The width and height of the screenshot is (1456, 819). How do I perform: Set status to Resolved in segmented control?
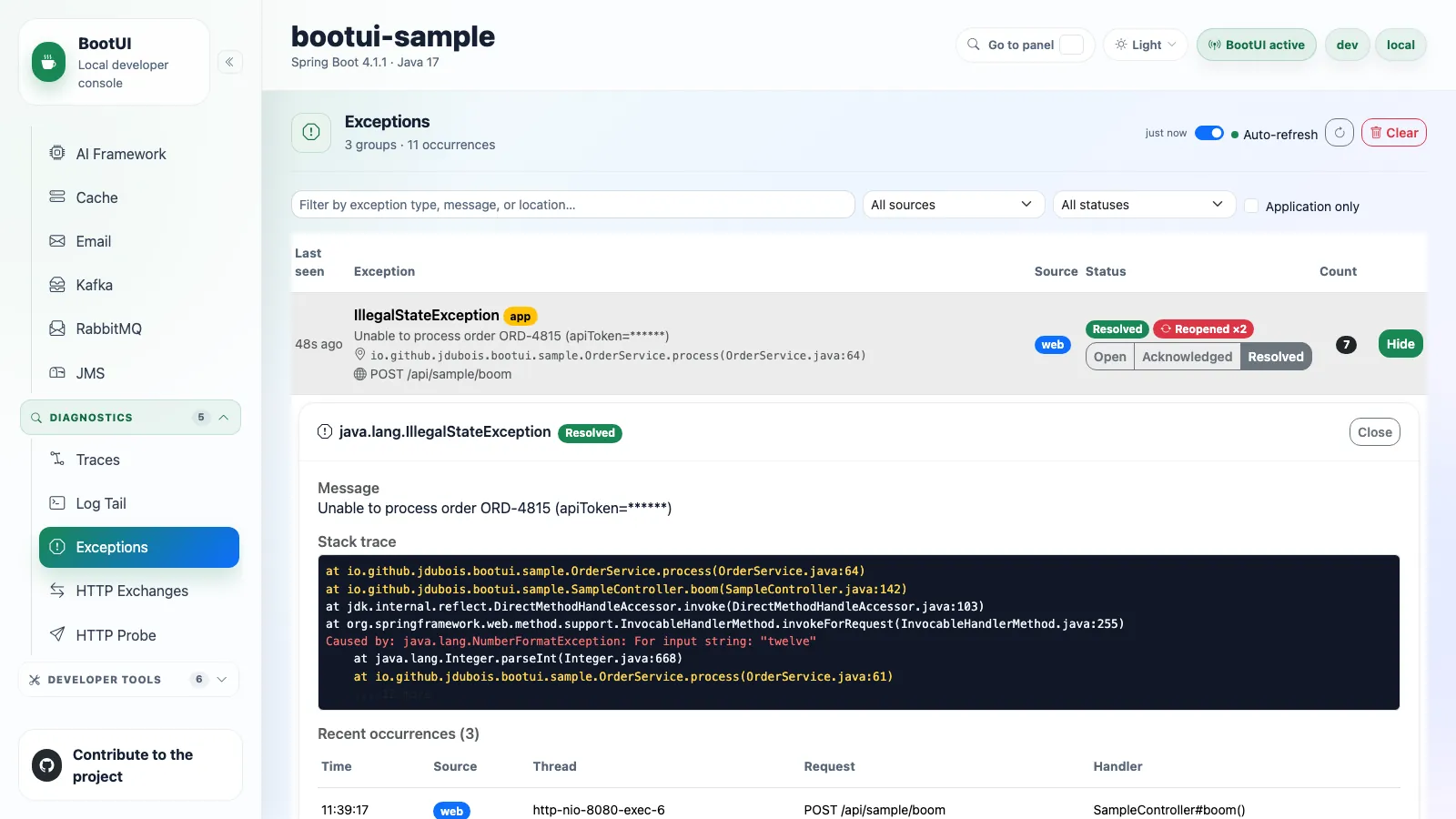point(1275,357)
